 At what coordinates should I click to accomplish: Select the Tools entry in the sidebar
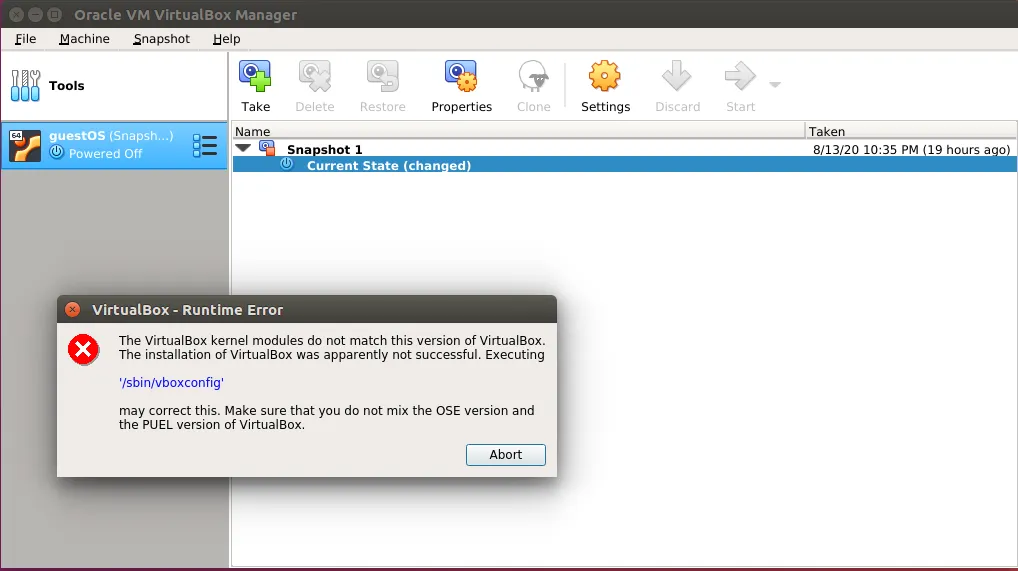pos(114,86)
